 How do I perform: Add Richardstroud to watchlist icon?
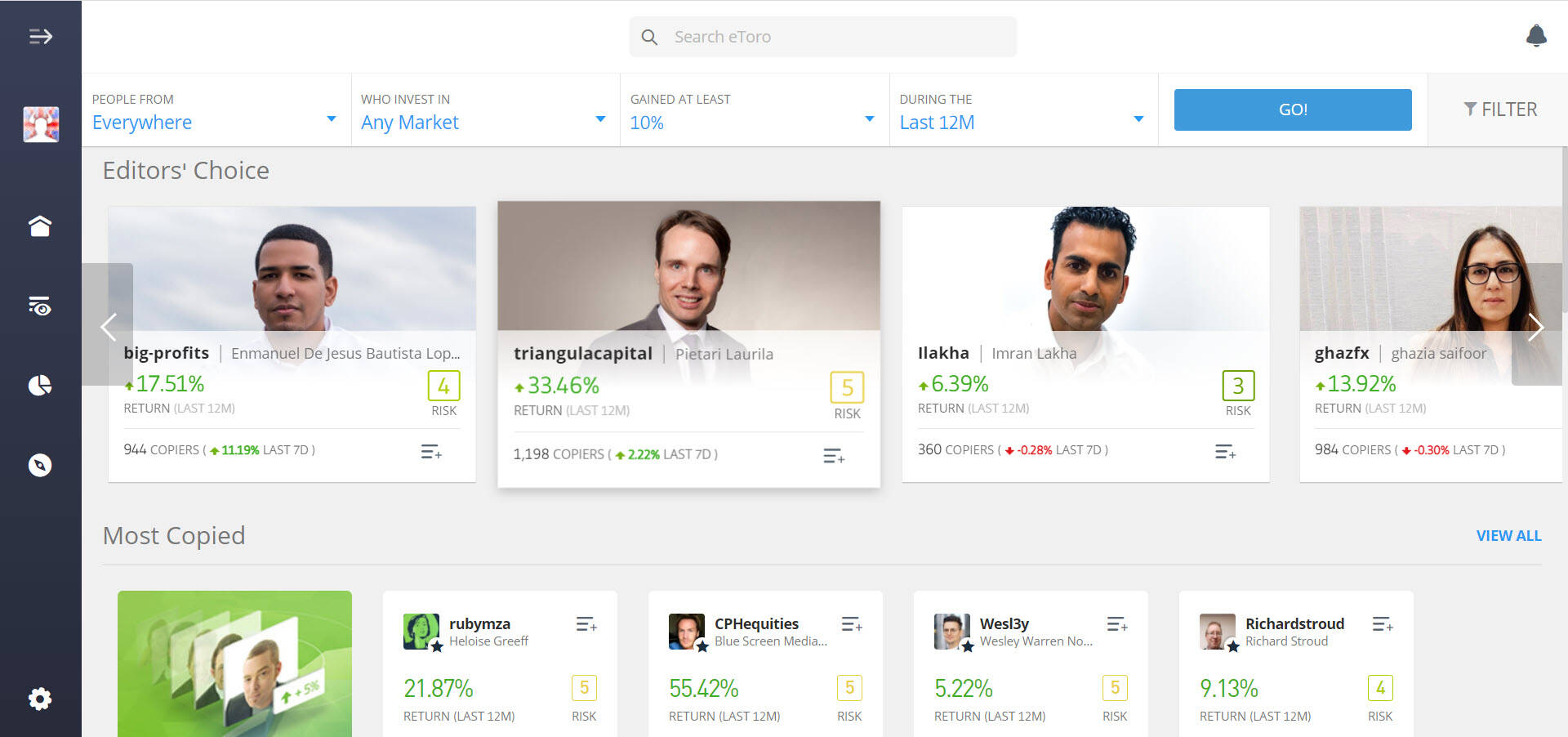pos(1383,625)
